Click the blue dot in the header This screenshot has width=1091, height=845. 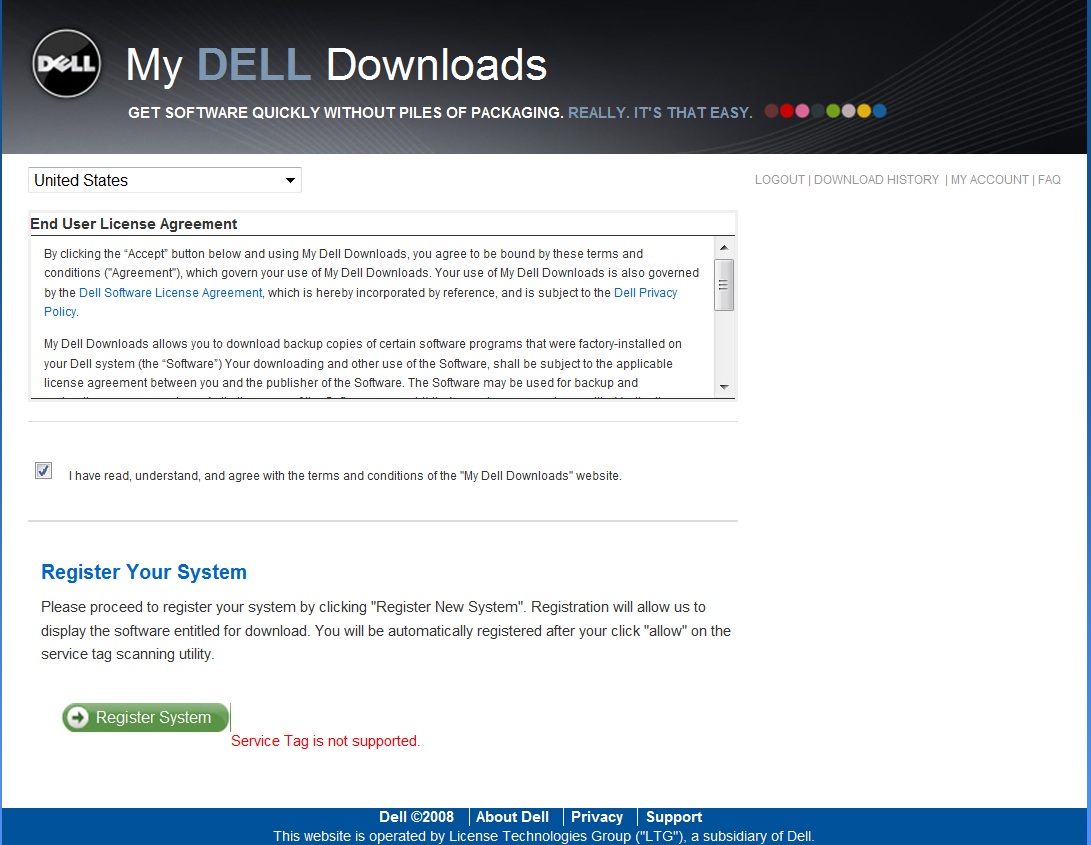click(x=879, y=111)
